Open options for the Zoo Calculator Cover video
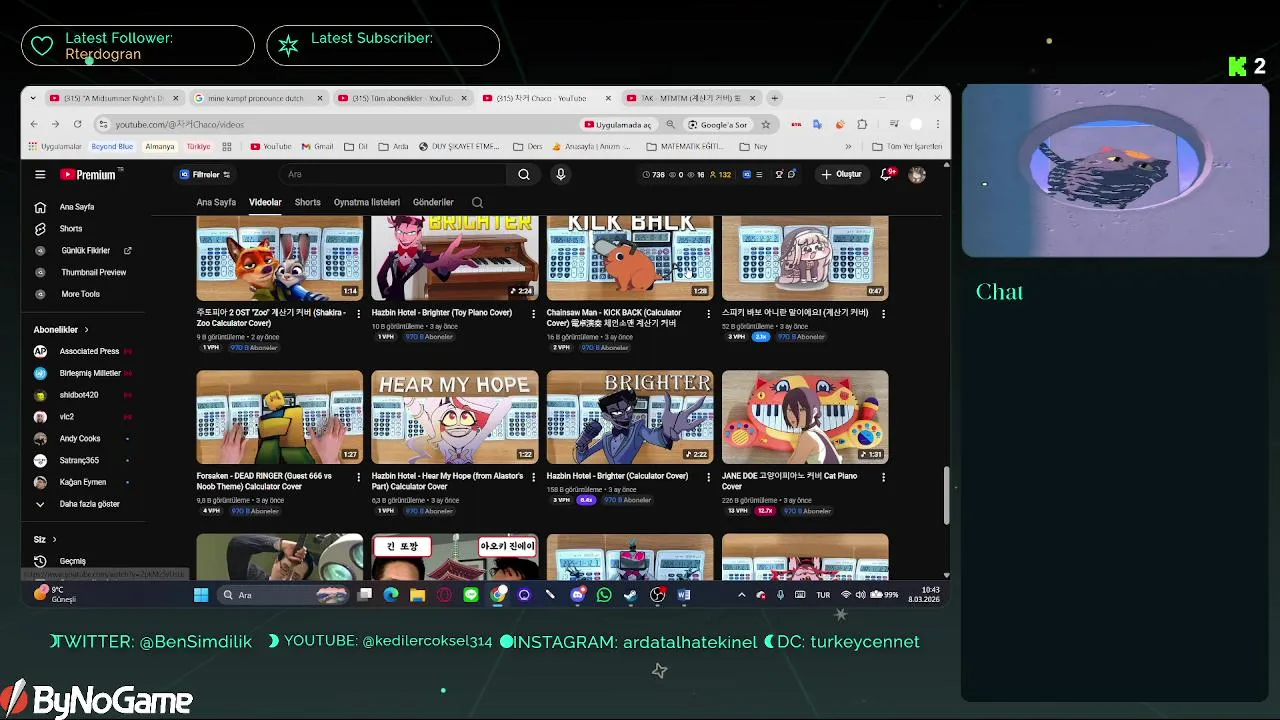This screenshot has width=1280, height=720. (x=359, y=313)
